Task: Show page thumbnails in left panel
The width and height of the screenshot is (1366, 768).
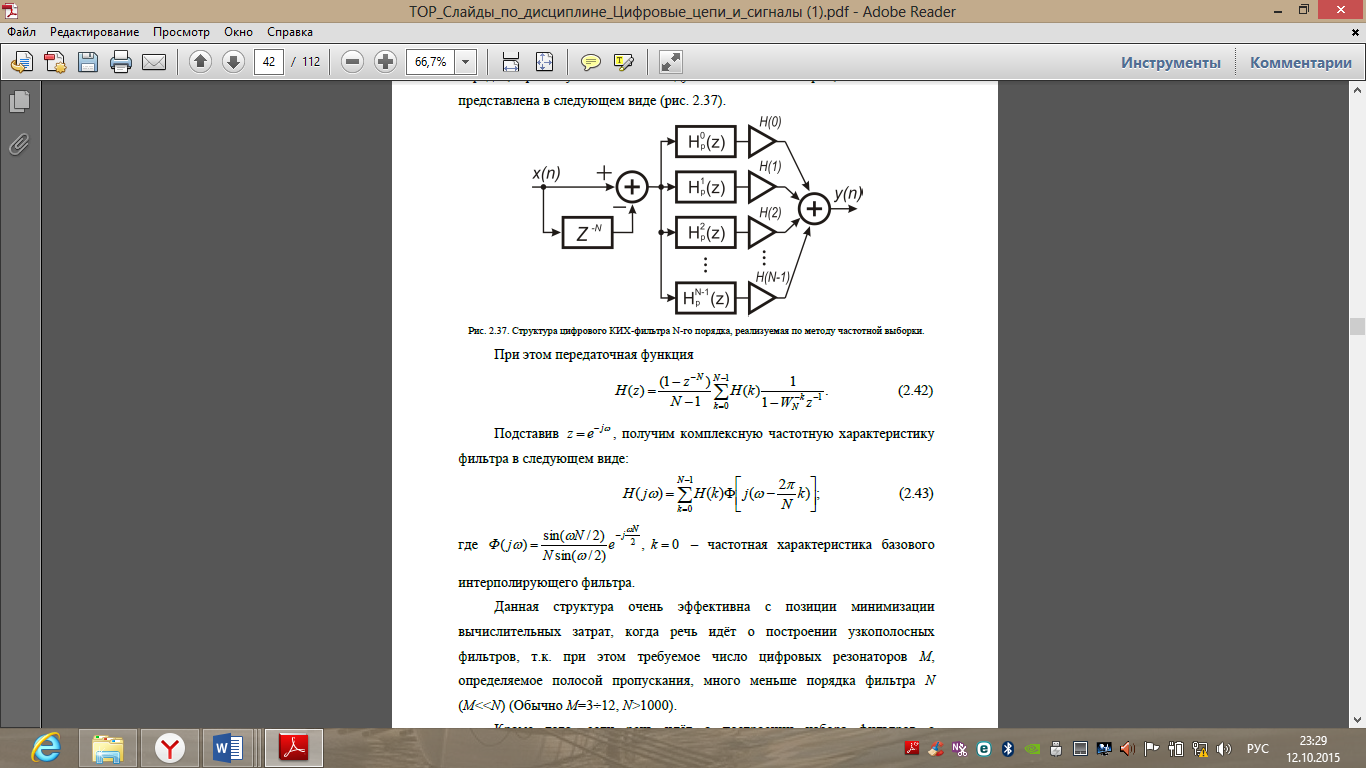Action: [19, 101]
